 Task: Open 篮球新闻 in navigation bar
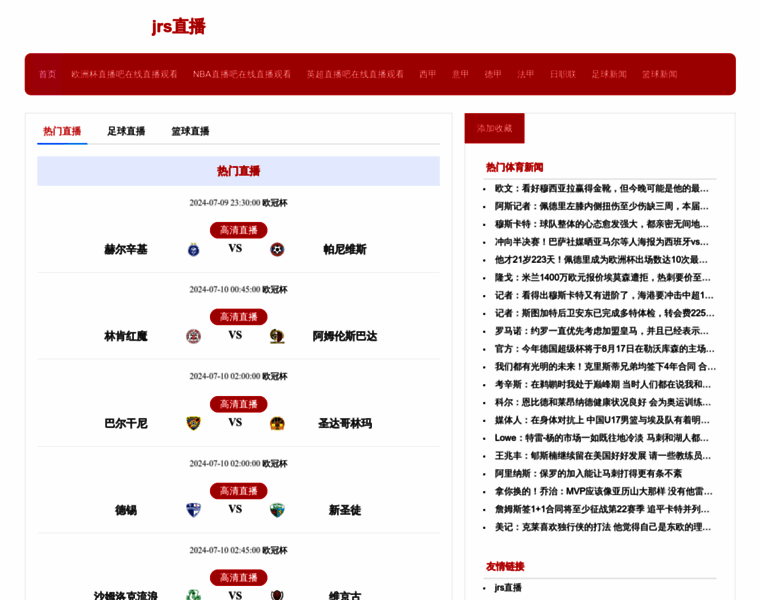[659, 74]
